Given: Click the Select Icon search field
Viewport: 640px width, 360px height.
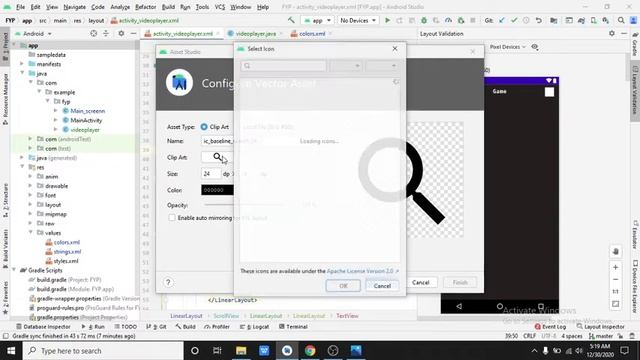Looking at the screenshot, I should click(283, 66).
